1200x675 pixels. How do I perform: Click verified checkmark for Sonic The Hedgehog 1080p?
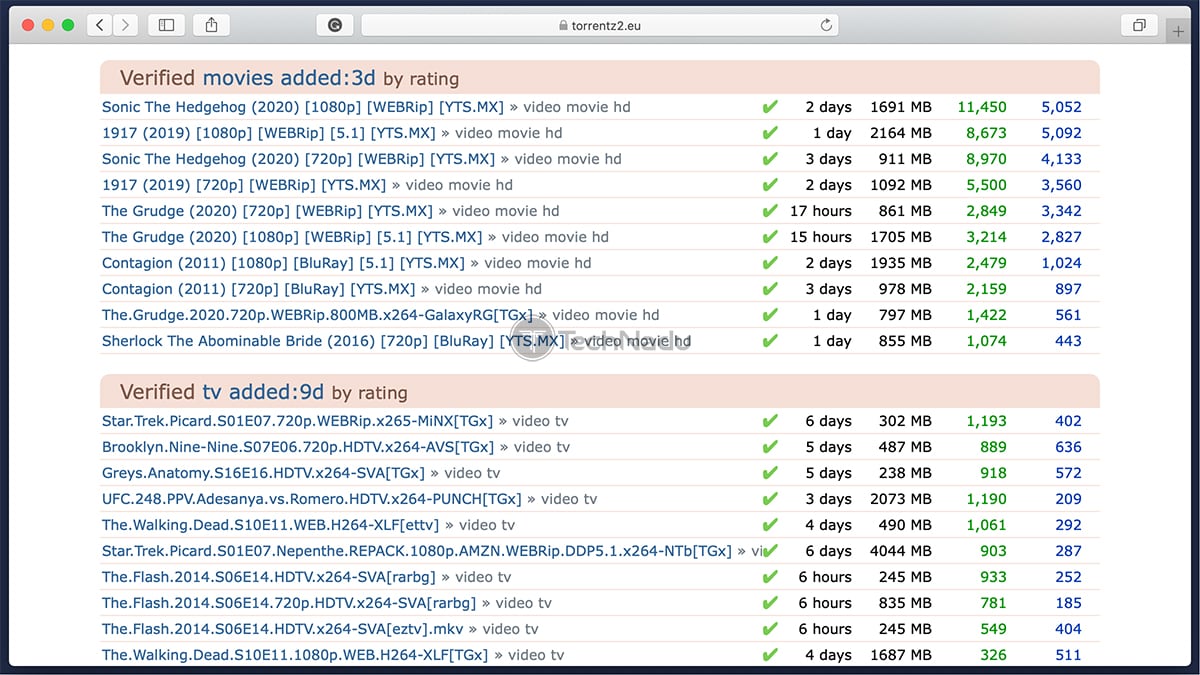(x=769, y=107)
